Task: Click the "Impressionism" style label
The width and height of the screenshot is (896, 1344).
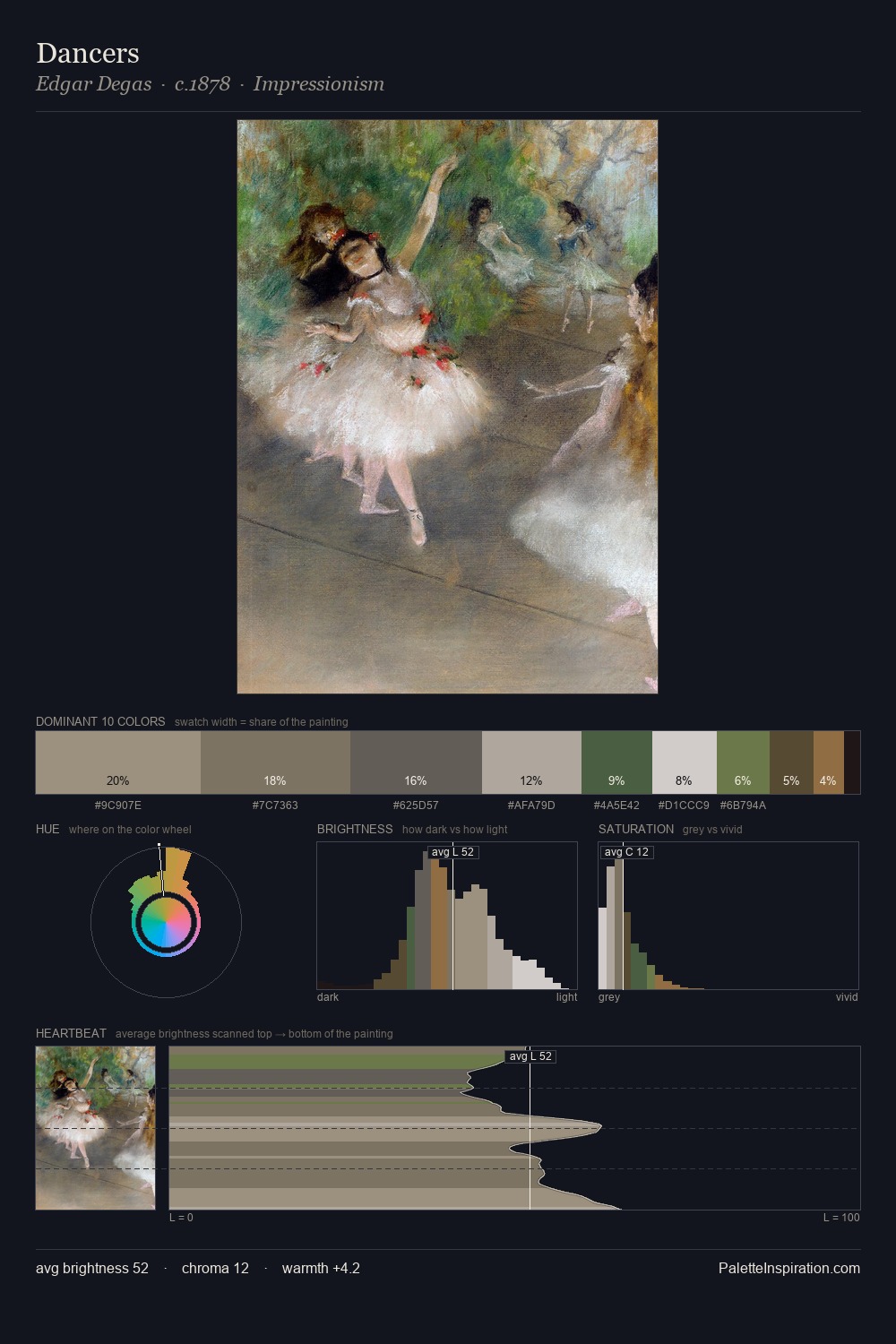Action: pyautogui.click(x=319, y=84)
